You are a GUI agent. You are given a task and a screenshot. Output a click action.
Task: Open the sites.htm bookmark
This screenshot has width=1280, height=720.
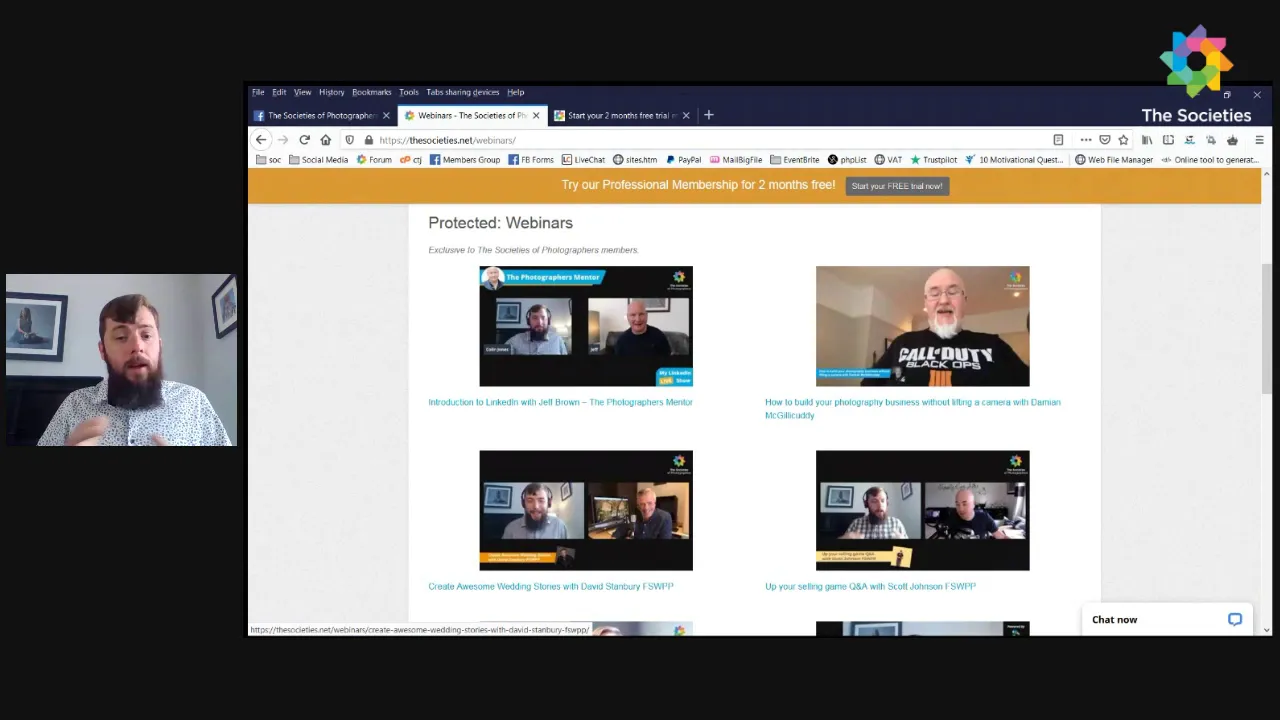[635, 160]
